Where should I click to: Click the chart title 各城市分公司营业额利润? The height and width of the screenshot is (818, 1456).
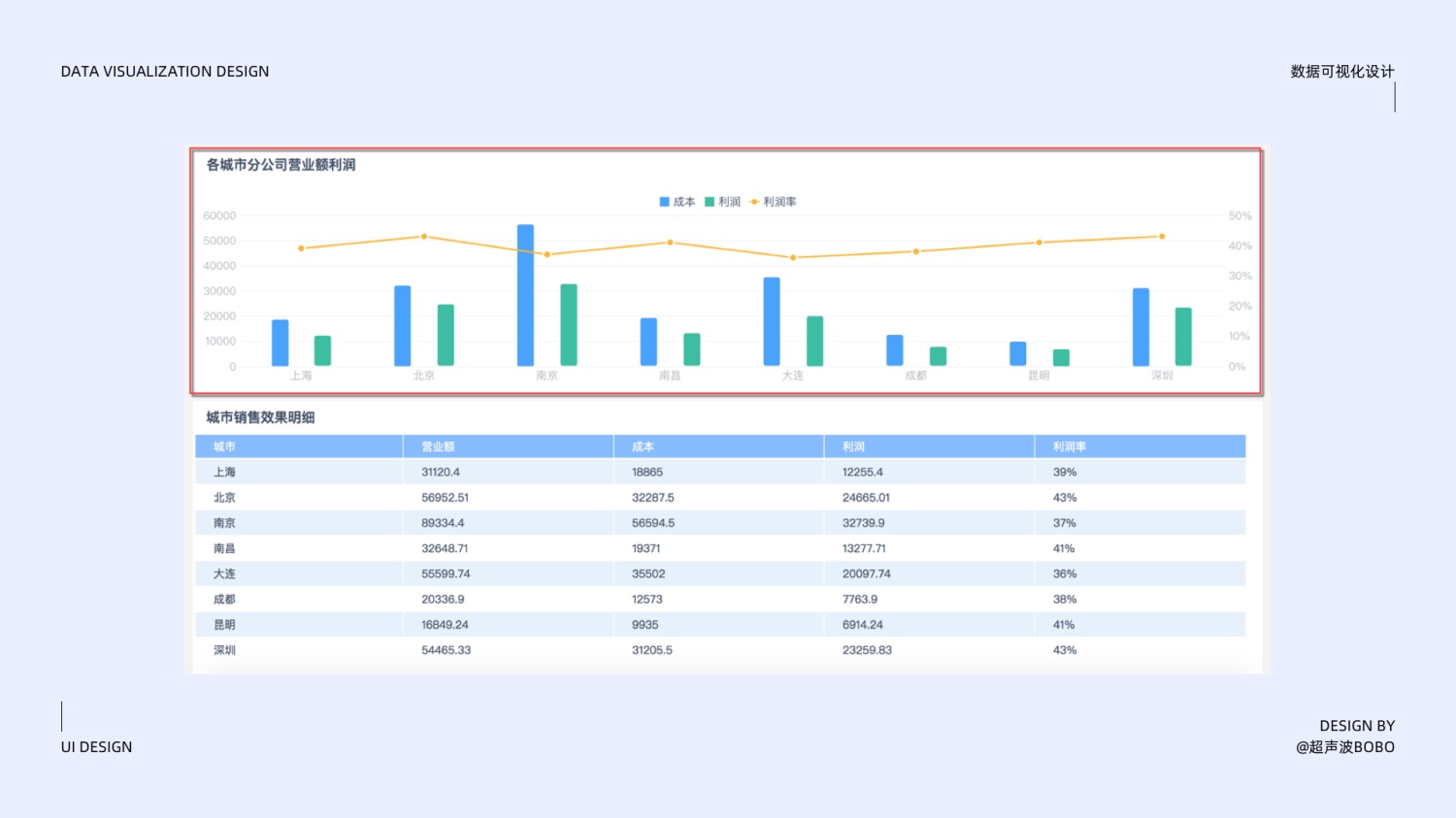click(x=281, y=165)
